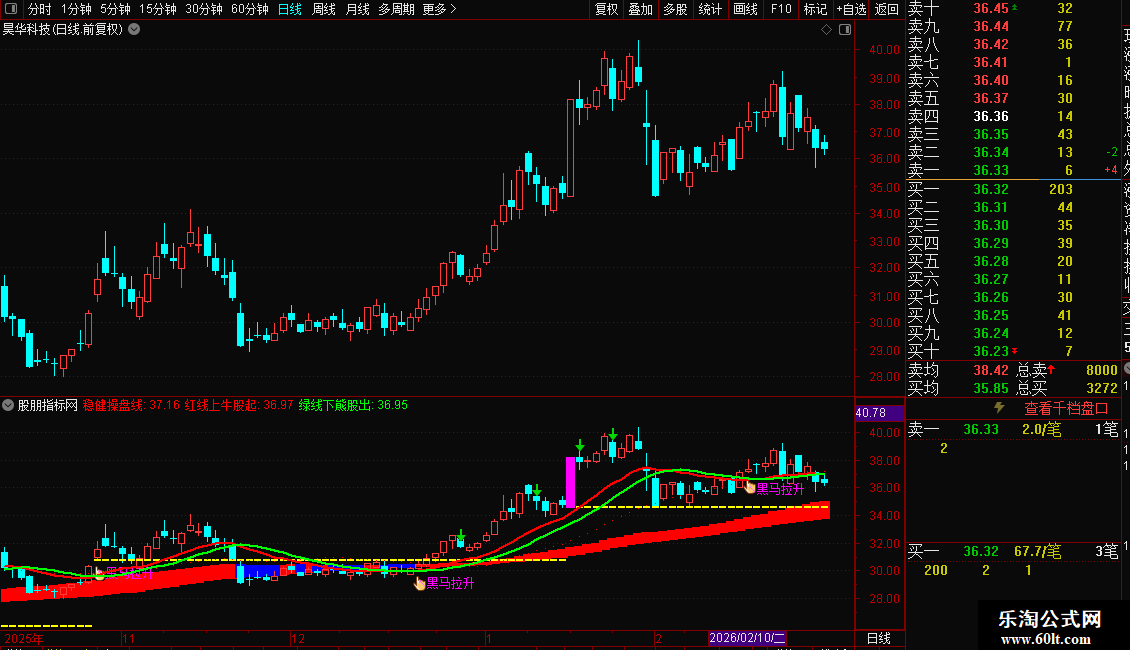This screenshot has height=650, width=1130.
Task: Click the 返回 back button
Action: click(886, 9)
